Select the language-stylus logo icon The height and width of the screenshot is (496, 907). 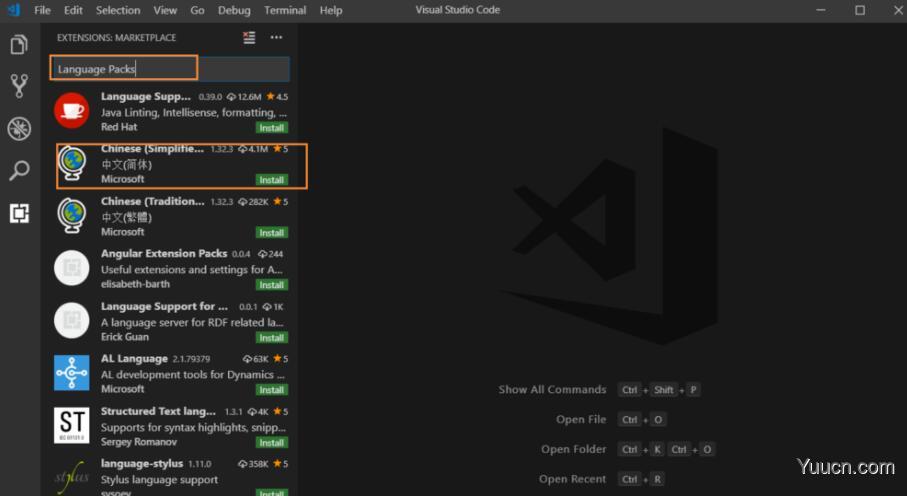click(x=72, y=477)
